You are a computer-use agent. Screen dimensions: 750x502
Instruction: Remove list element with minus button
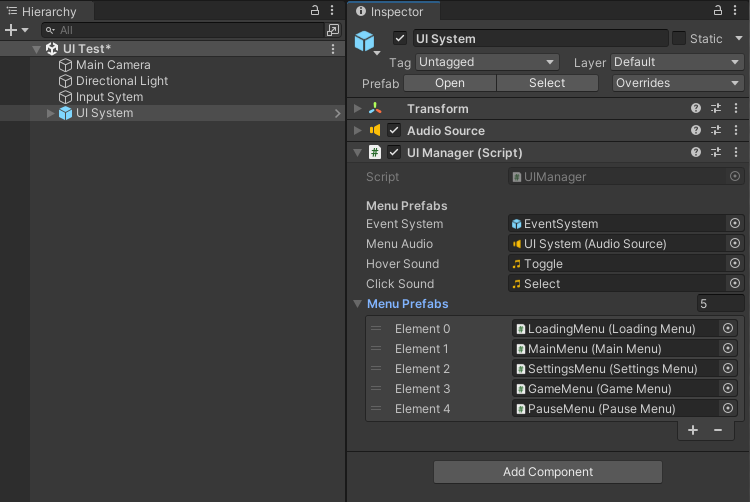717,430
